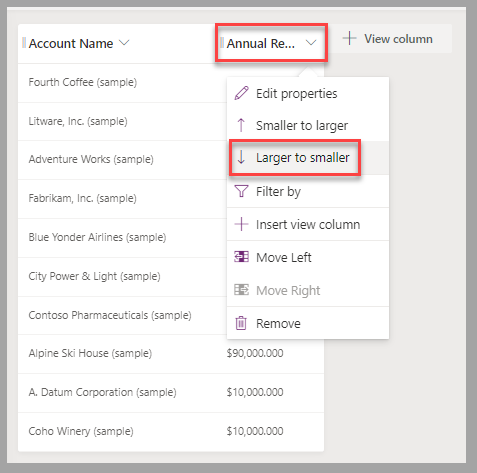The width and height of the screenshot is (477, 473).
Task: Add a new View column button
Action: tap(390, 38)
